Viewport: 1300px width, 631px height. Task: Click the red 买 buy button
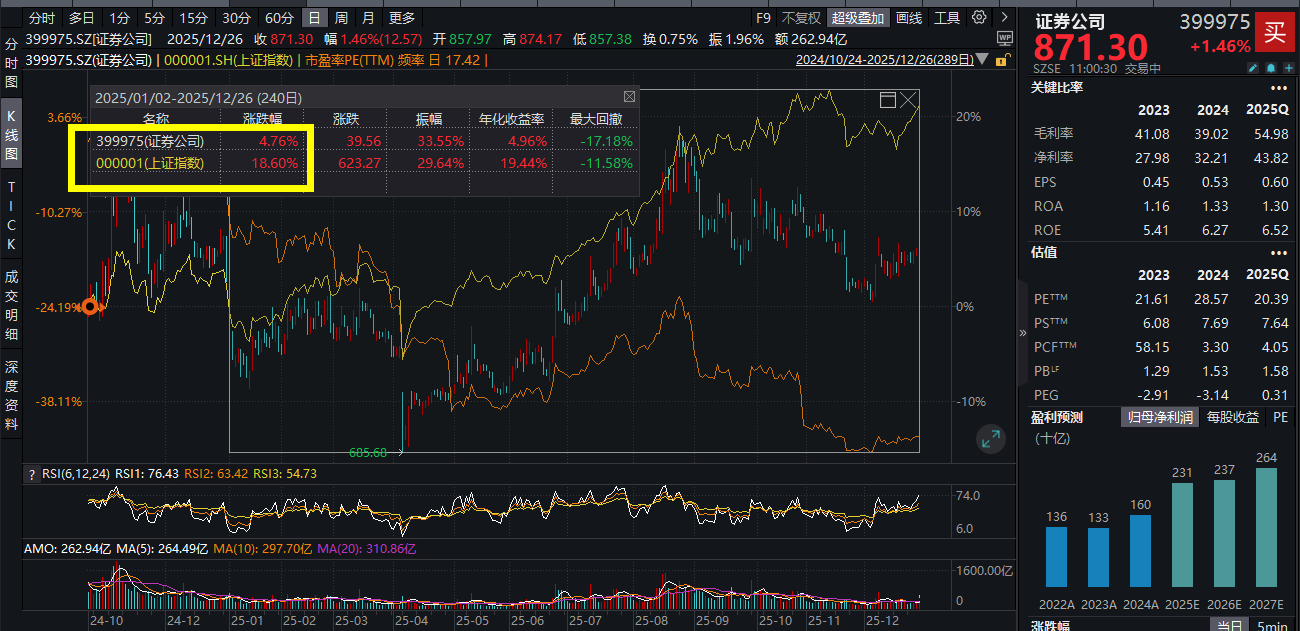[x=1275, y=32]
